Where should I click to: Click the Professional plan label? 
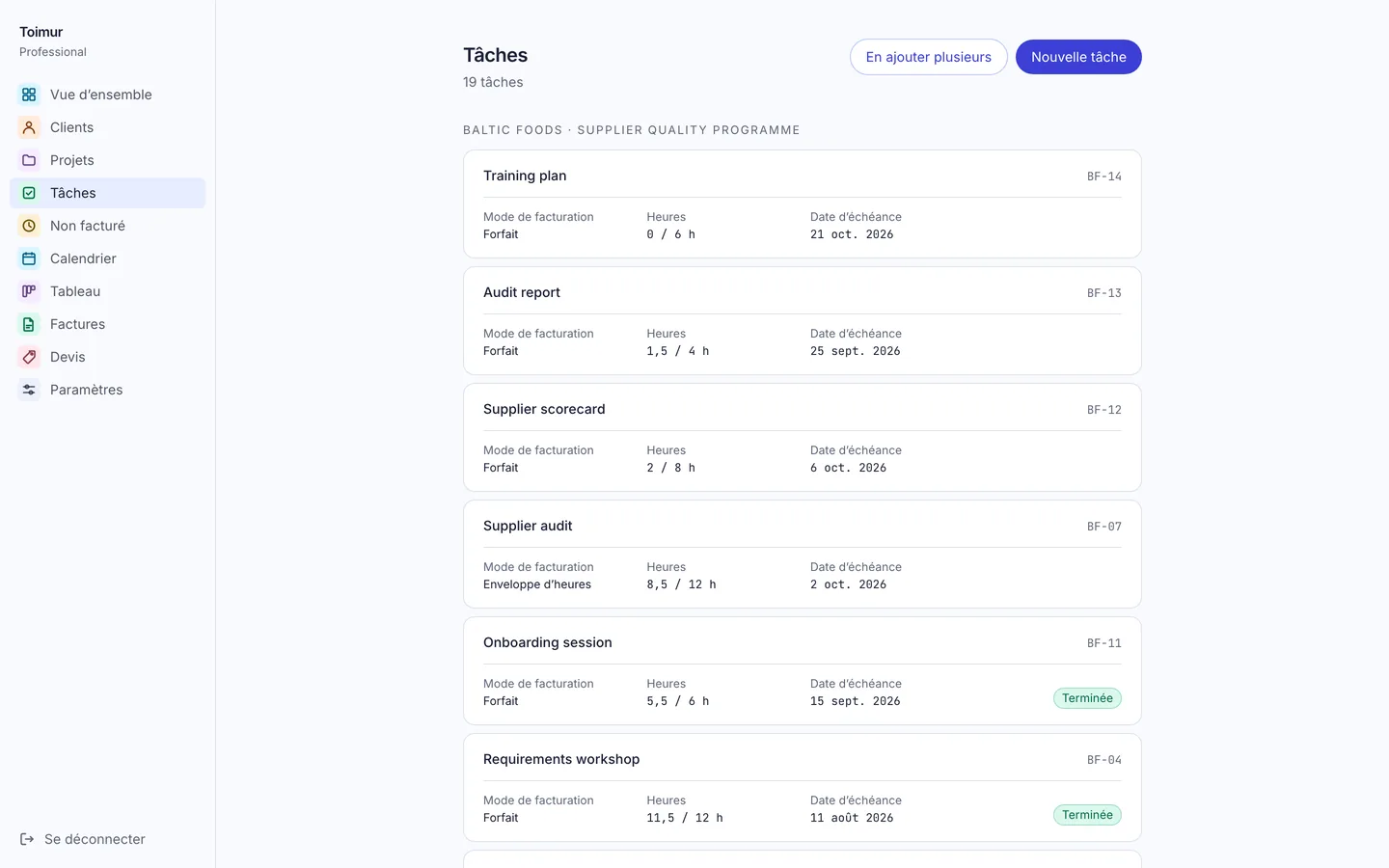point(53,52)
